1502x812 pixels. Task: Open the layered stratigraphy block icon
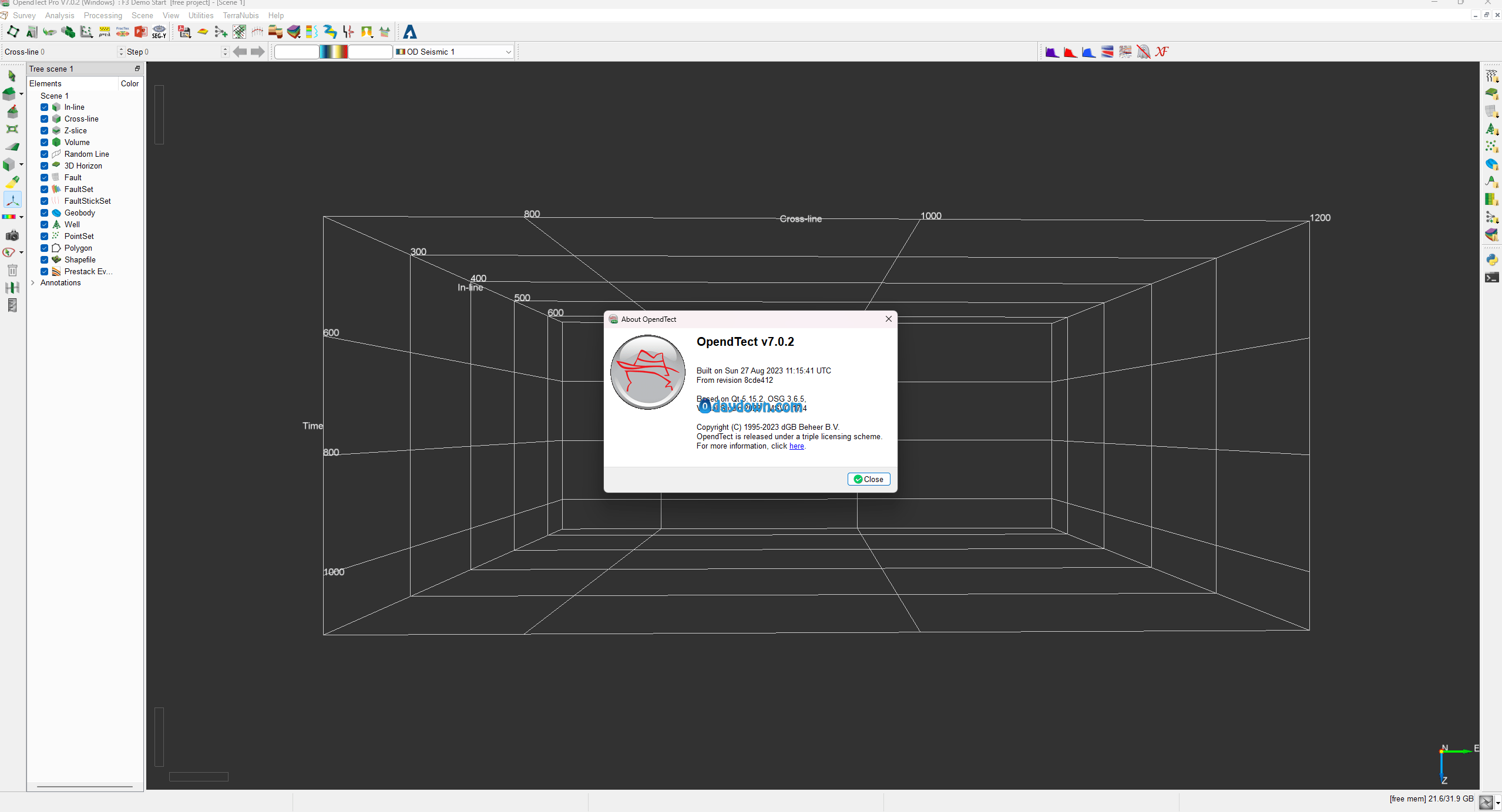pos(294,32)
